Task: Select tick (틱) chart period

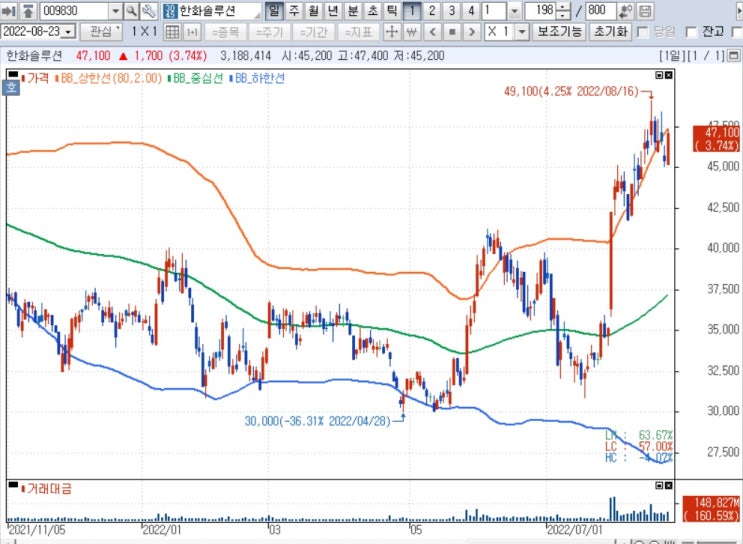Action: [391, 10]
